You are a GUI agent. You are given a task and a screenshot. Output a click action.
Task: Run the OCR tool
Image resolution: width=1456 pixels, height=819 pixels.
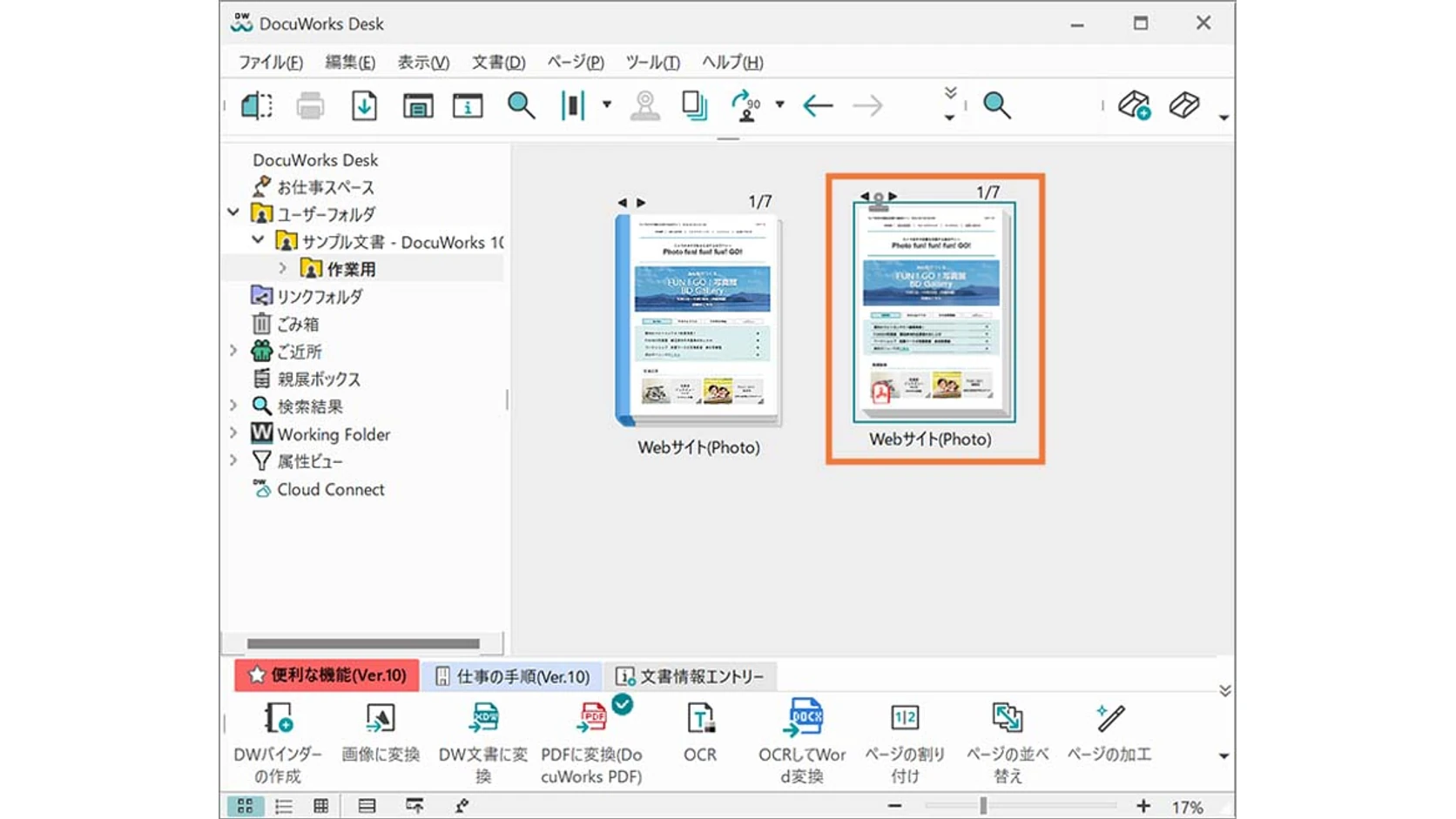(700, 733)
